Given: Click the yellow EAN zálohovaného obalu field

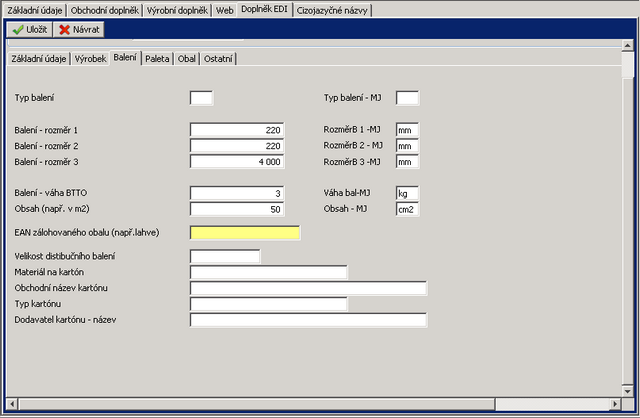Looking at the screenshot, I should coord(245,233).
